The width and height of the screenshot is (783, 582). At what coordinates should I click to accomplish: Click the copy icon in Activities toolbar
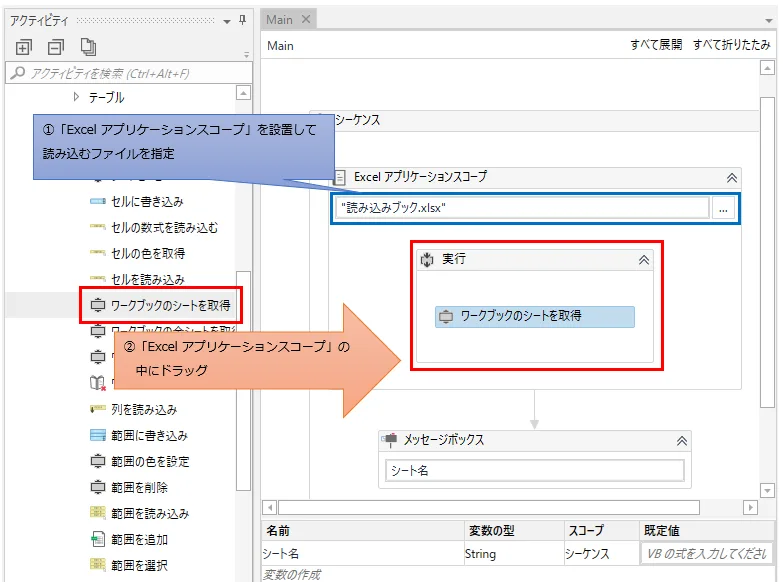88,46
